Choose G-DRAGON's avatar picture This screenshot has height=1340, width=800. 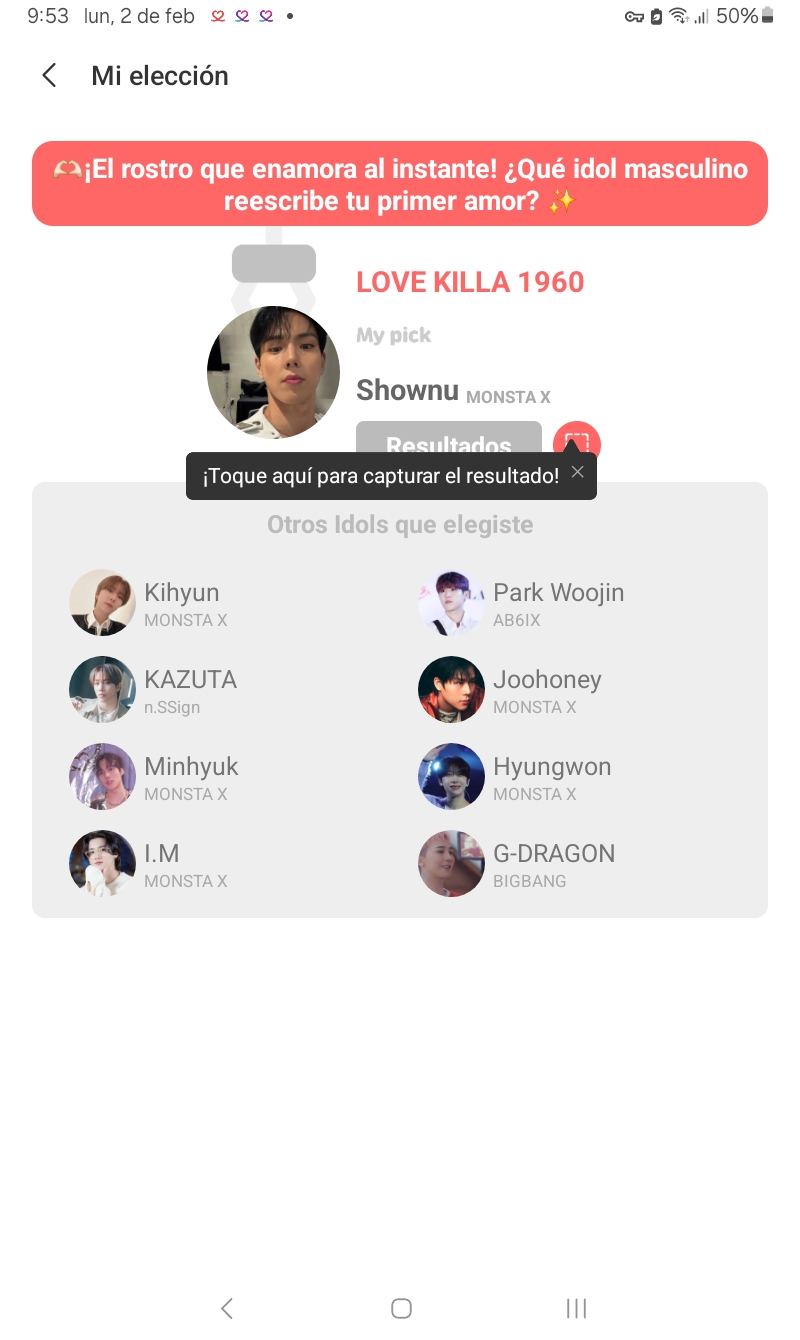(451, 863)
